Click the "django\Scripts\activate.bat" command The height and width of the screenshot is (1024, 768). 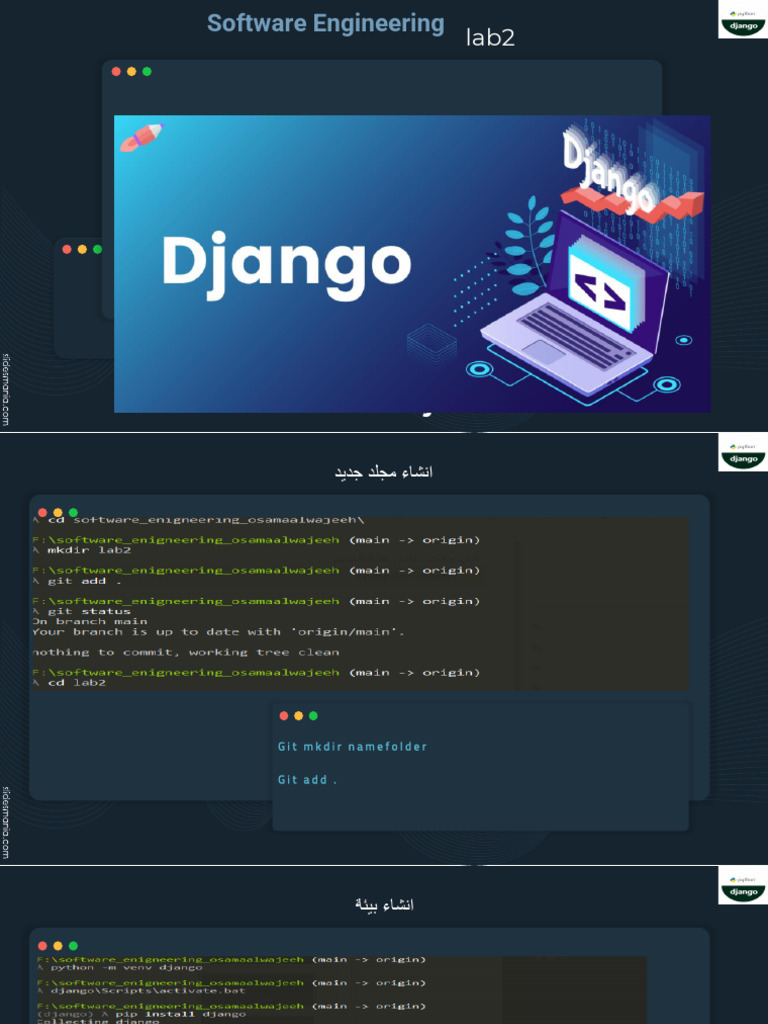pos(148,991)
